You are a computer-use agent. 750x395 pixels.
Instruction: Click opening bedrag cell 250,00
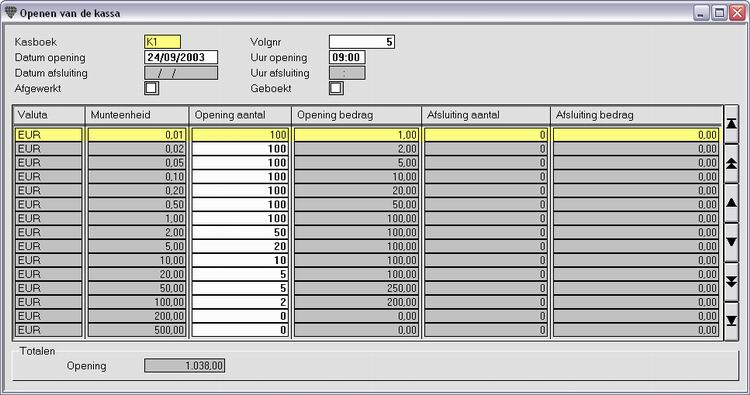[357, 288]
